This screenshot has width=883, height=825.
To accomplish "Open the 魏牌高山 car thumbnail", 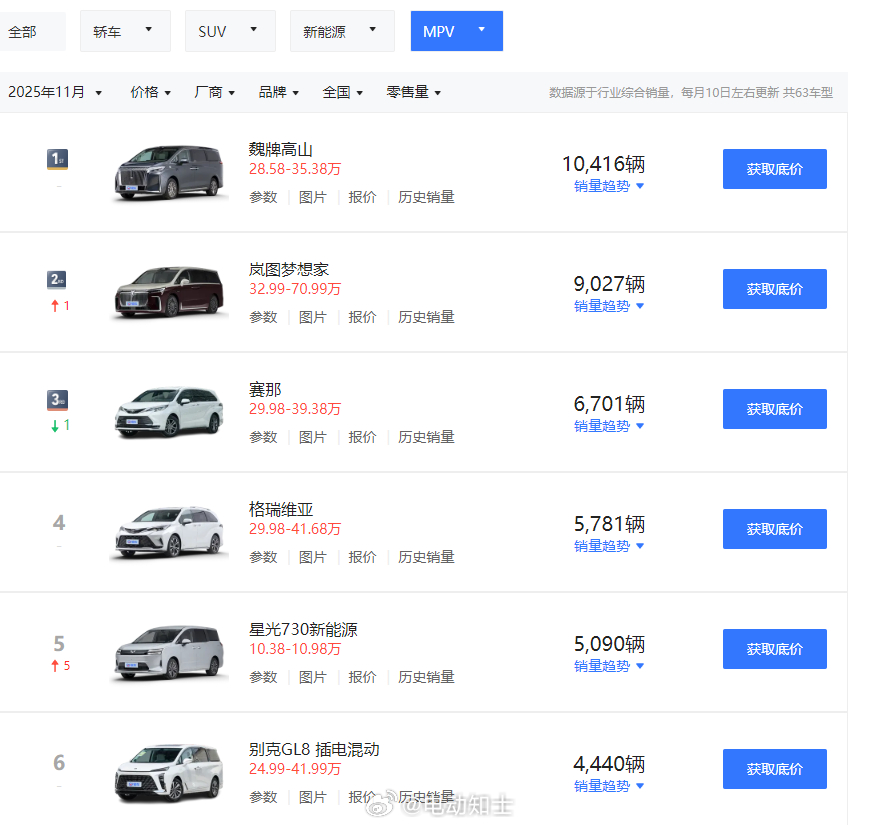I will pyautogui.click(x=169, y=172).
